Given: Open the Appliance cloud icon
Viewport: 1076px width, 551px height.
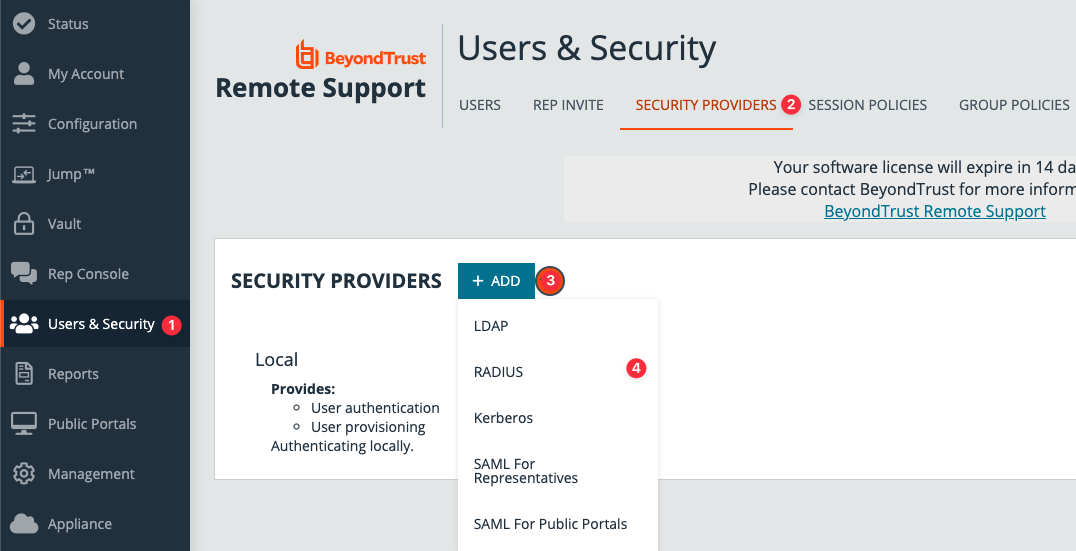Looking at the screenshot, I should pyautogui.click(x=24, y=524).
